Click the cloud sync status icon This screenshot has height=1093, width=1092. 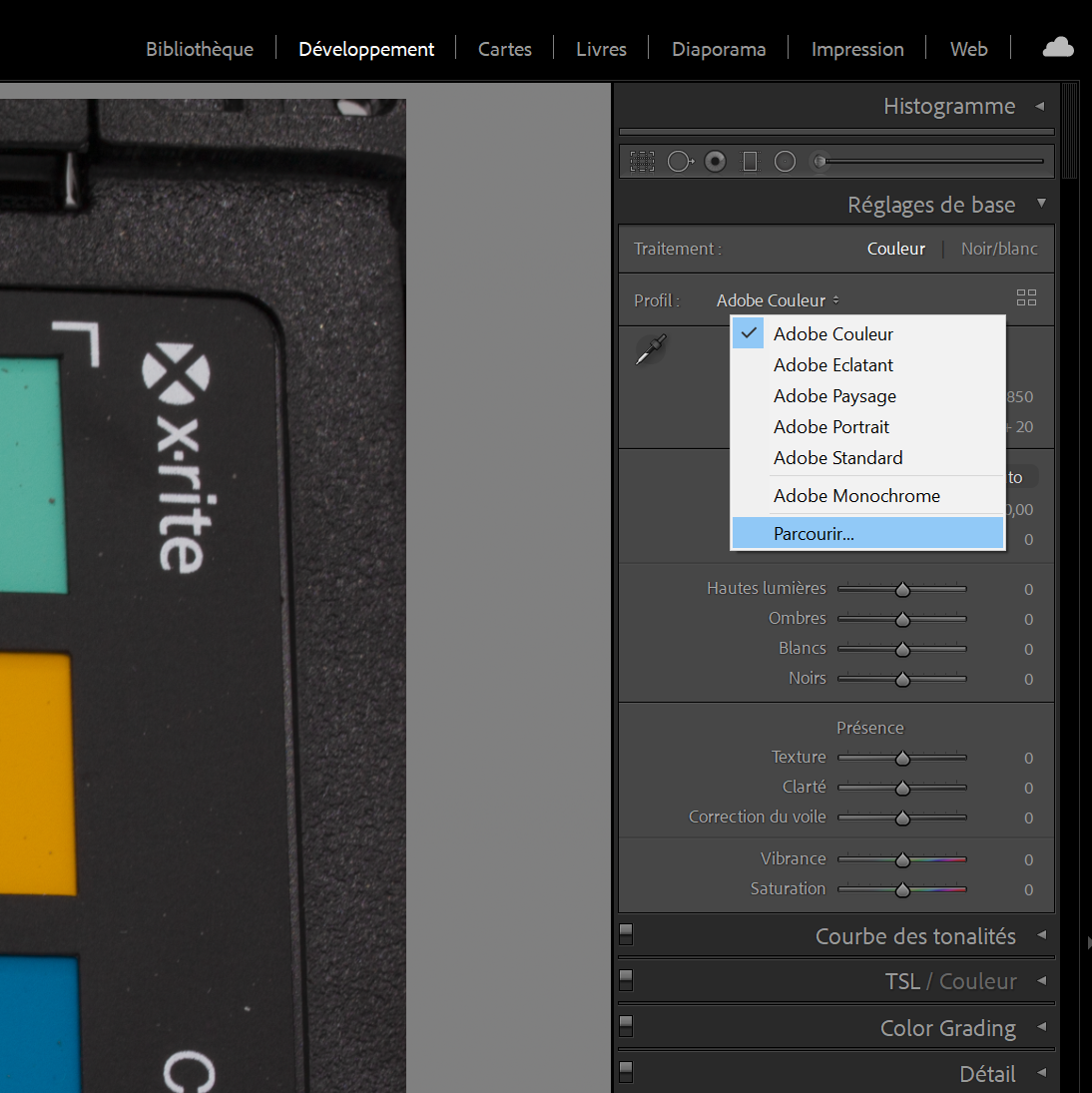(x=1058, y=47)
